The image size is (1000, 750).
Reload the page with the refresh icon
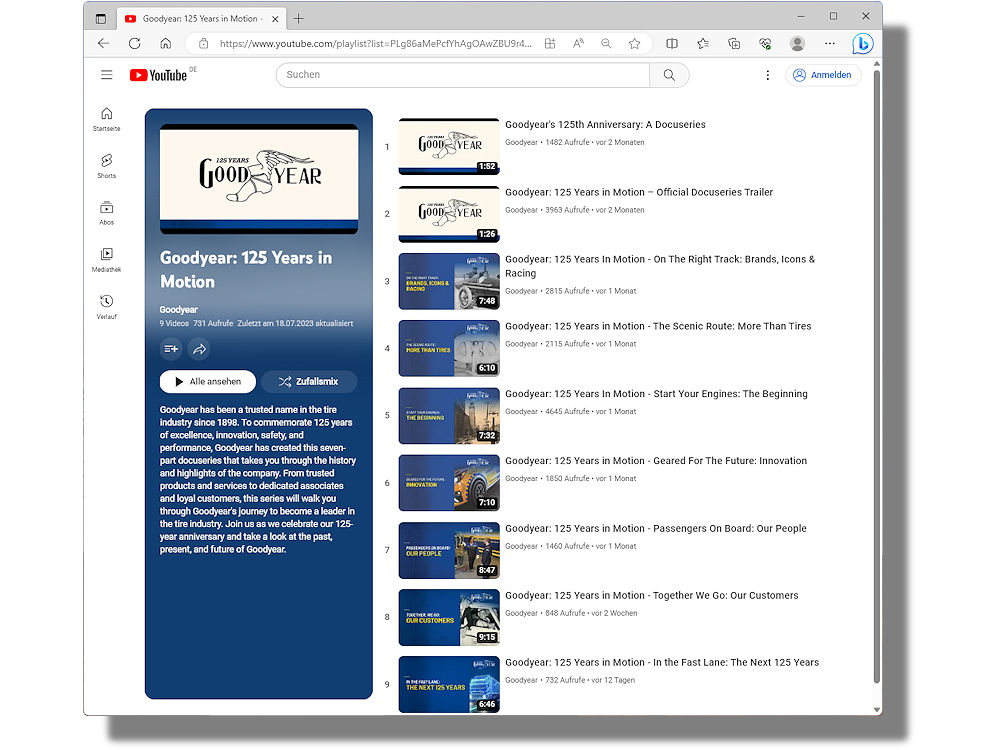135,43
